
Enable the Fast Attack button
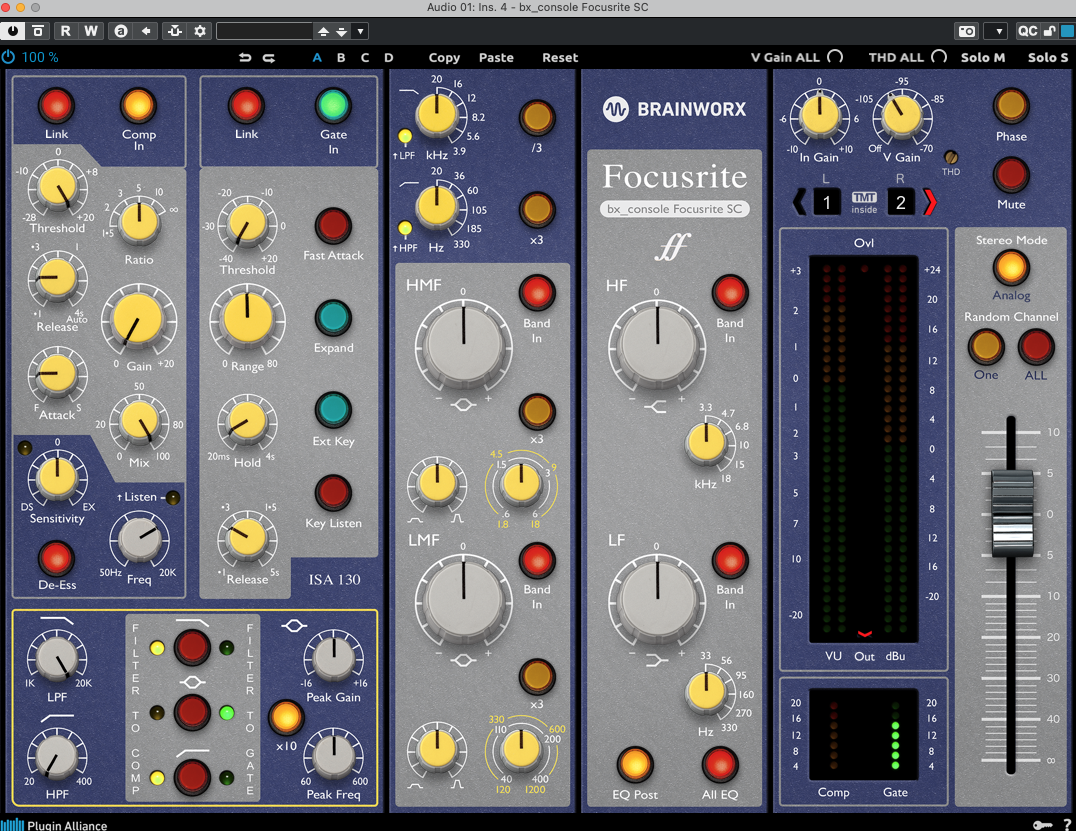tap(333, 226)
